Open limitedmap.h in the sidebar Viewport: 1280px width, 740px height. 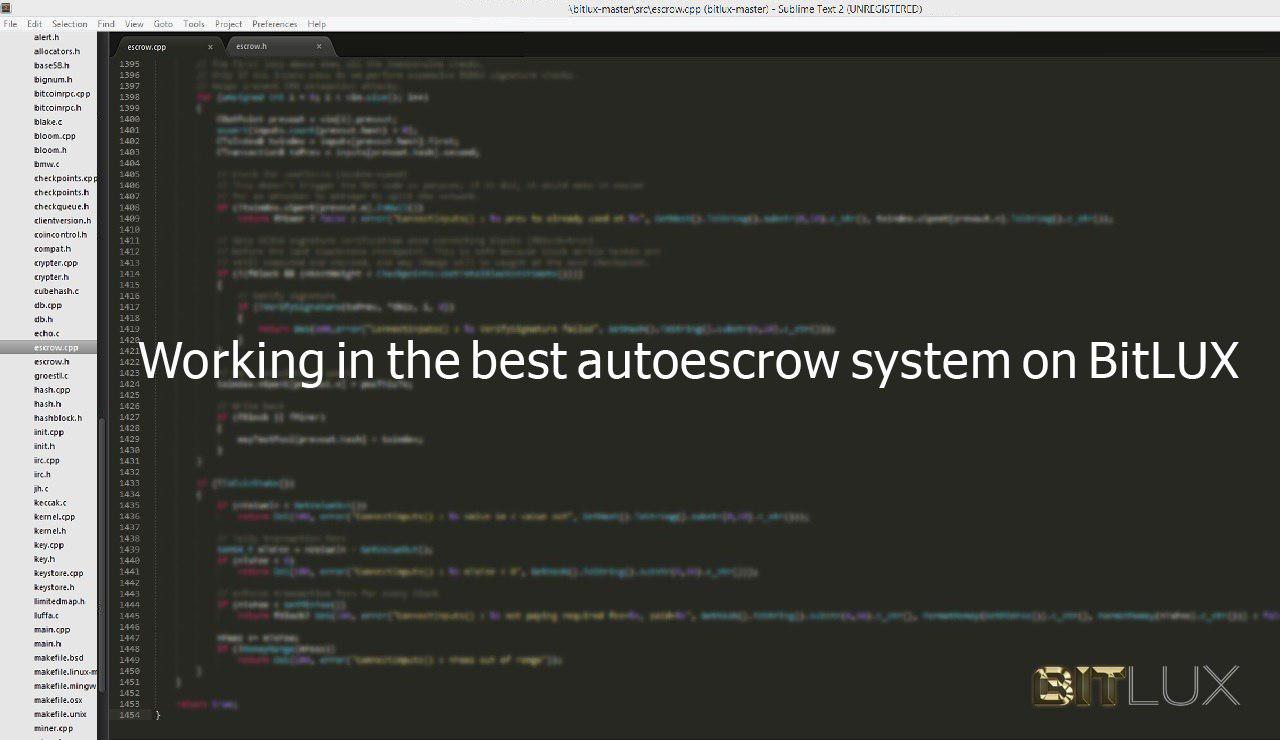tap(60, 601)
